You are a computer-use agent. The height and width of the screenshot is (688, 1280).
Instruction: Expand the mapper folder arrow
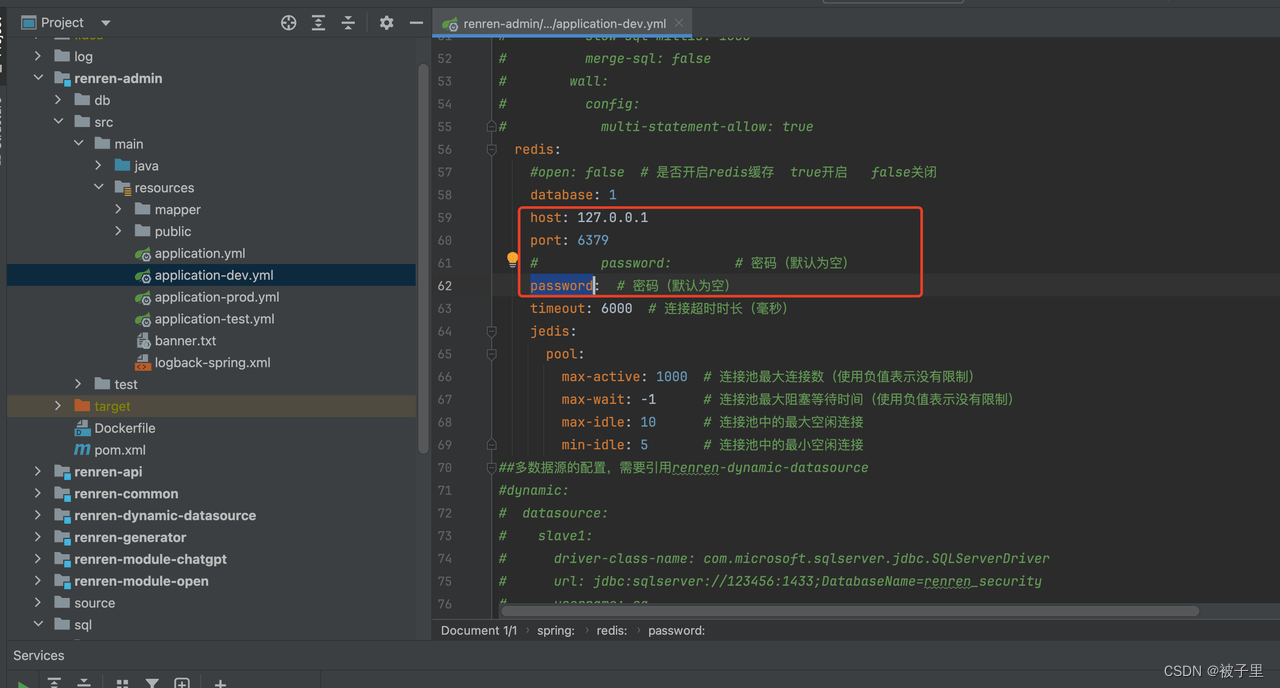click(x=118, y=210)
